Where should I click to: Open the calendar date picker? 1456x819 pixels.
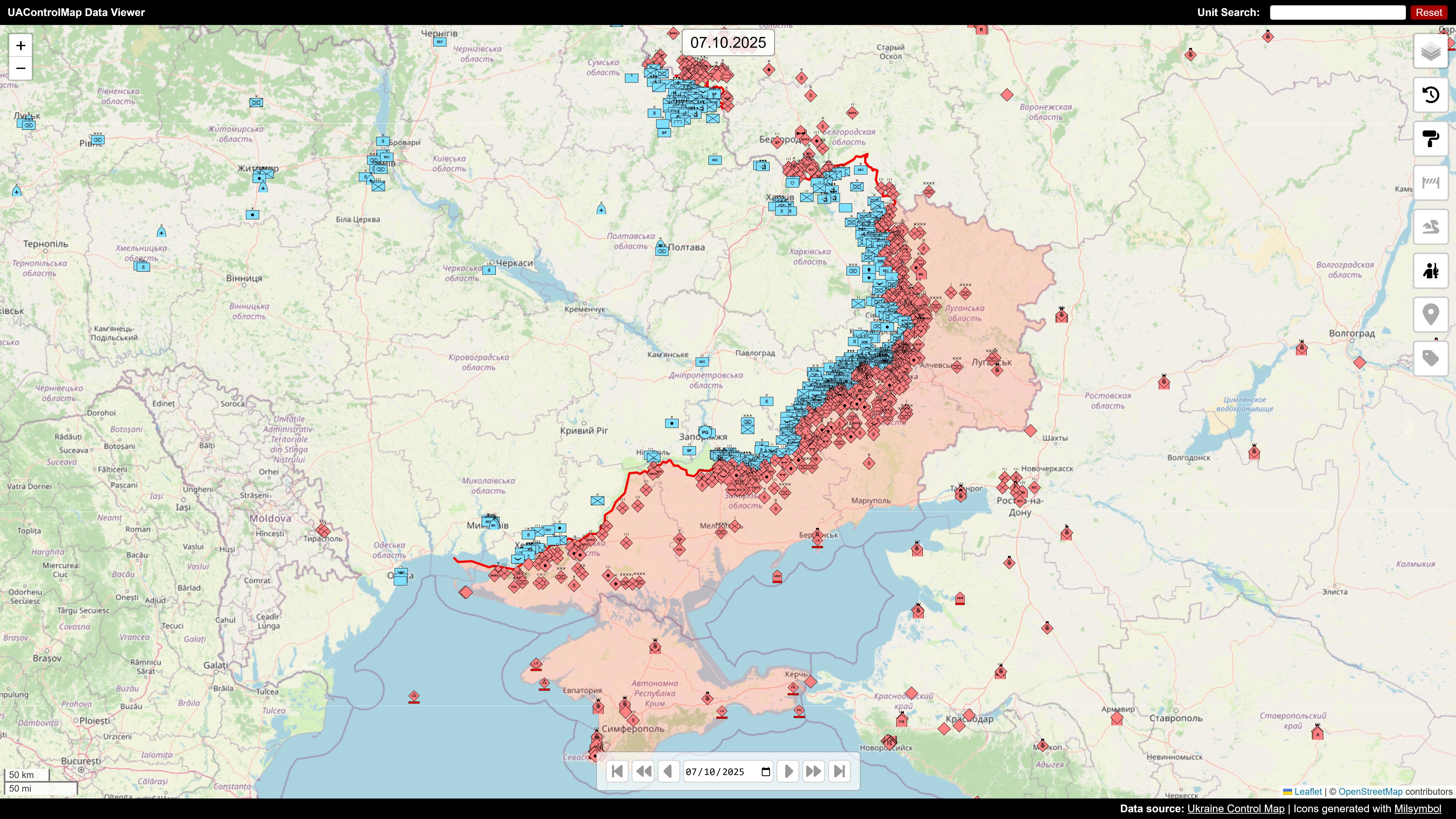[766, 772]
